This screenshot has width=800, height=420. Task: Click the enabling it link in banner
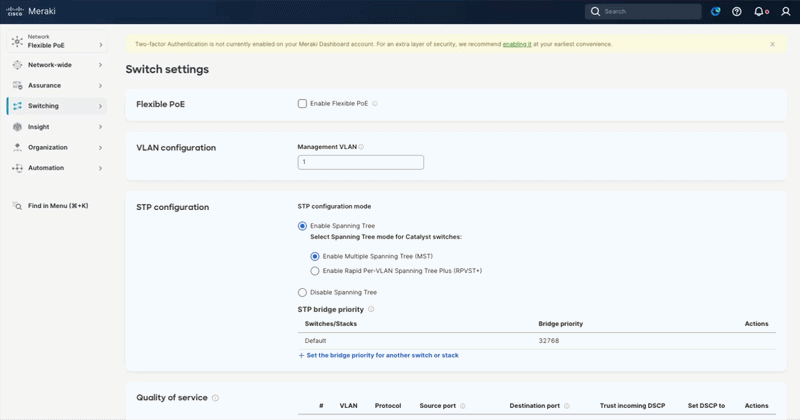[517, 44]
